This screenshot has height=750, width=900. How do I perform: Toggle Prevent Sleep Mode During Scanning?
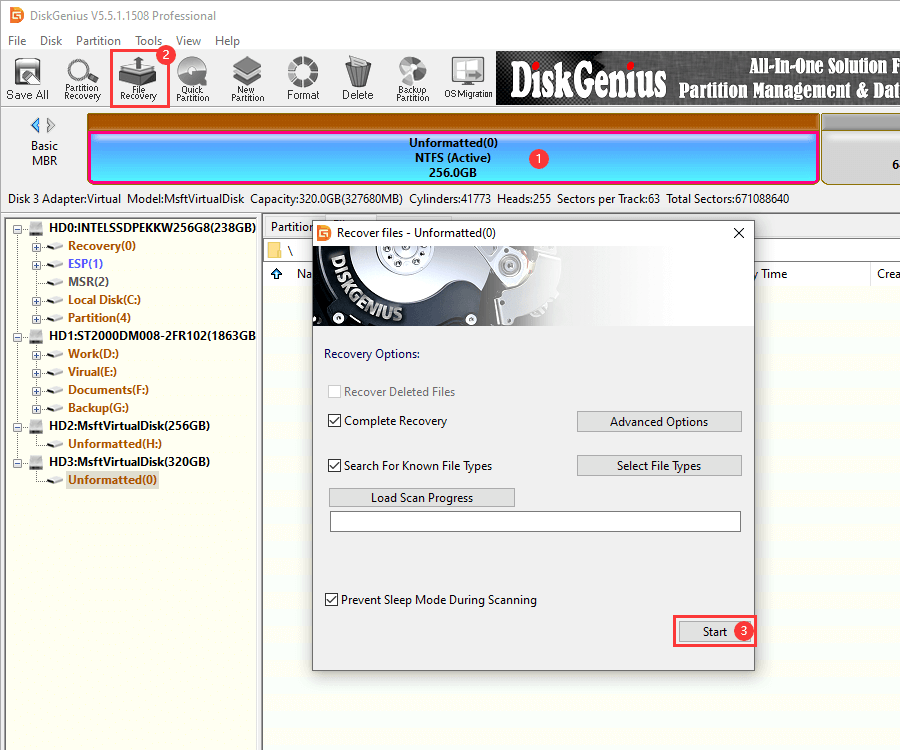coord(331,600)
